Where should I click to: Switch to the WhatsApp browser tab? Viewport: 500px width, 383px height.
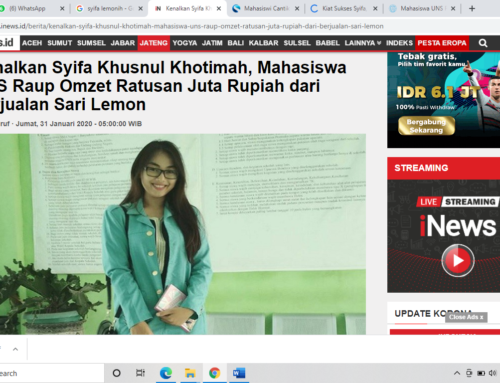pos(32,8)
